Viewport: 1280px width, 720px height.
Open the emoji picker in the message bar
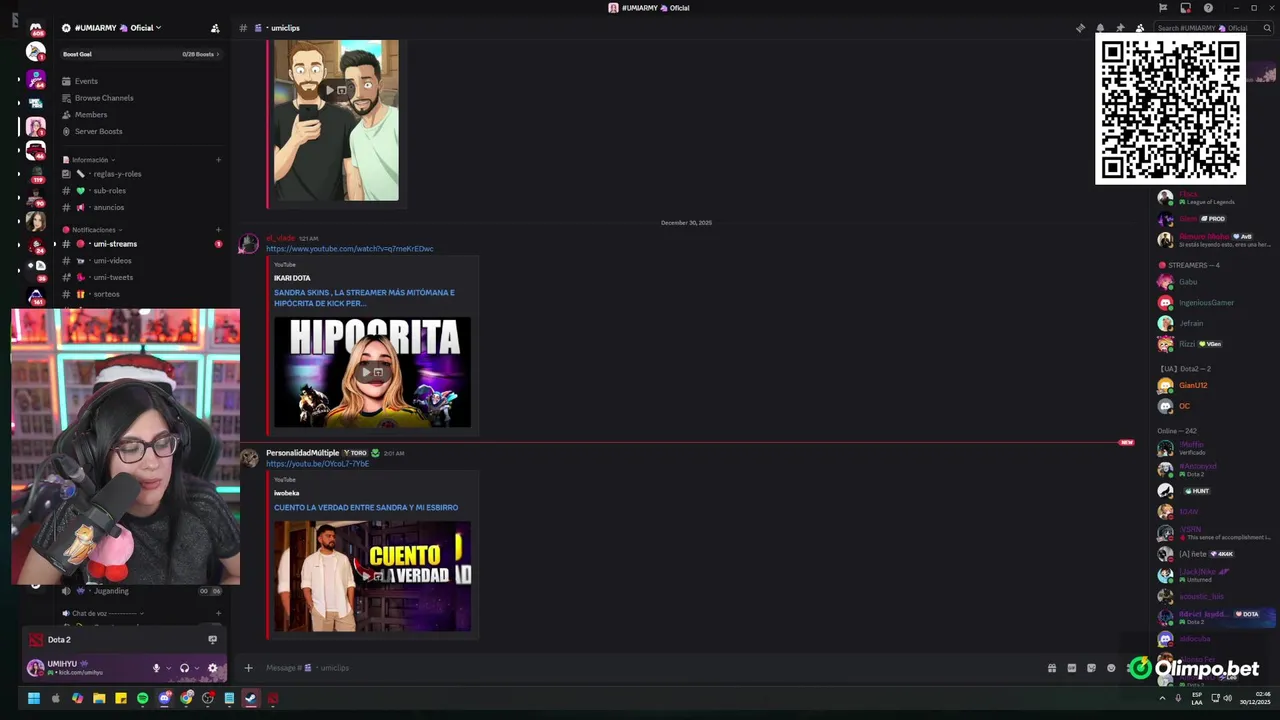tap(1111, 668)
